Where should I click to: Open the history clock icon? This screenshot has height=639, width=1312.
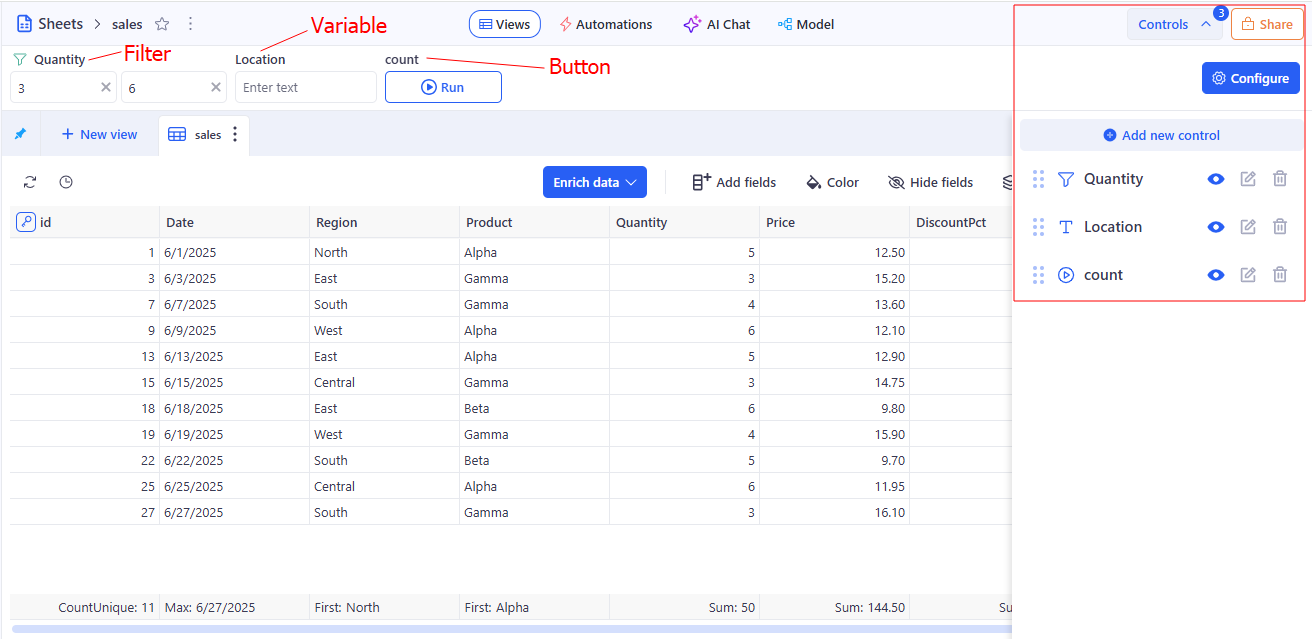click(66, 182)
